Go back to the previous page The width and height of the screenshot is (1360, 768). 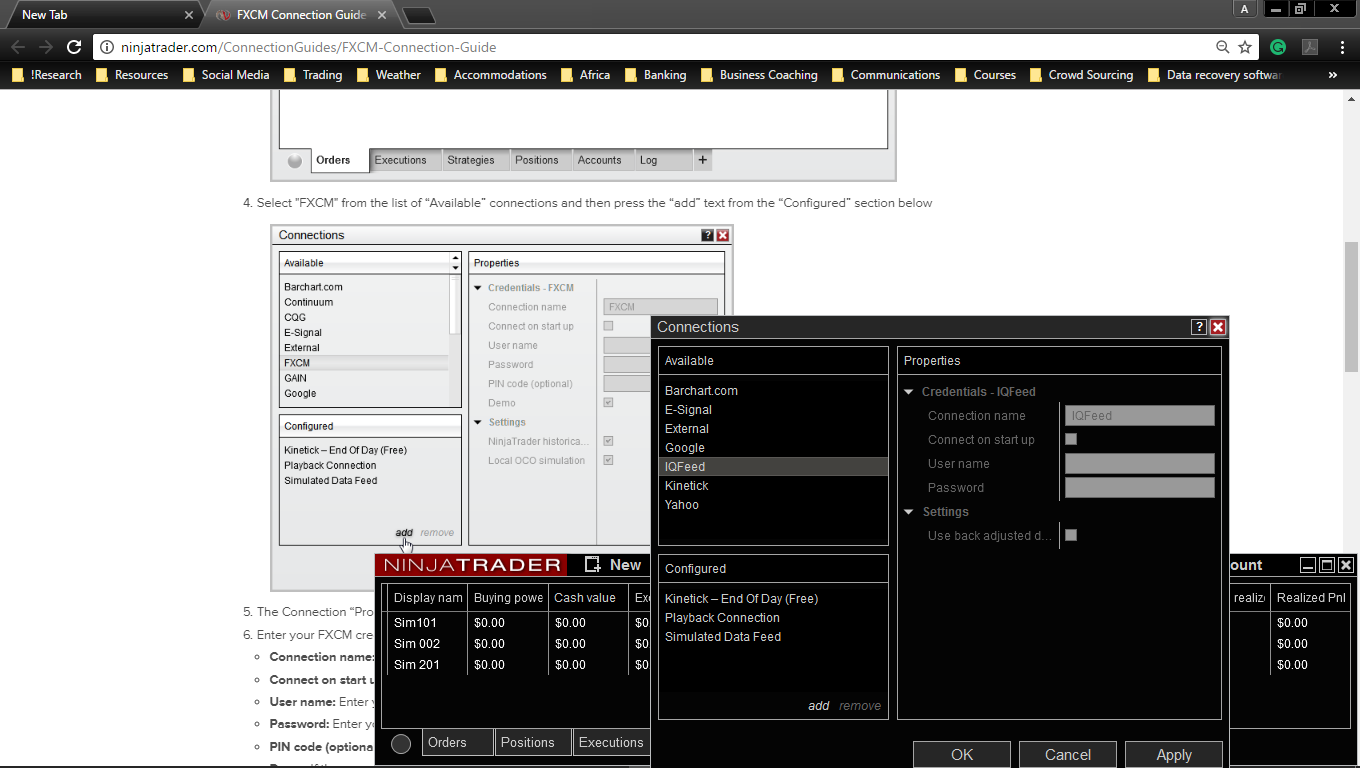(18, 47)
